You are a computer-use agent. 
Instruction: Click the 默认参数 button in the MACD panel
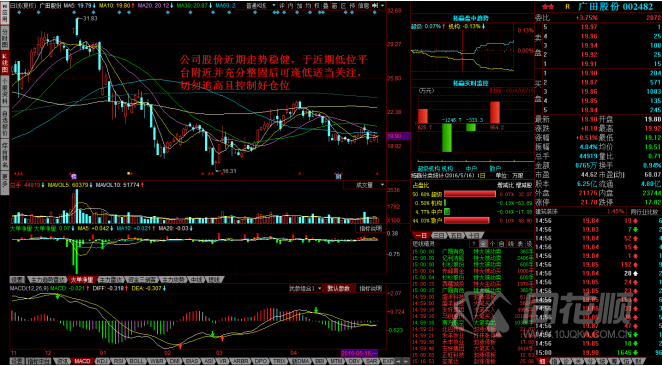click(x=339, y=288)
